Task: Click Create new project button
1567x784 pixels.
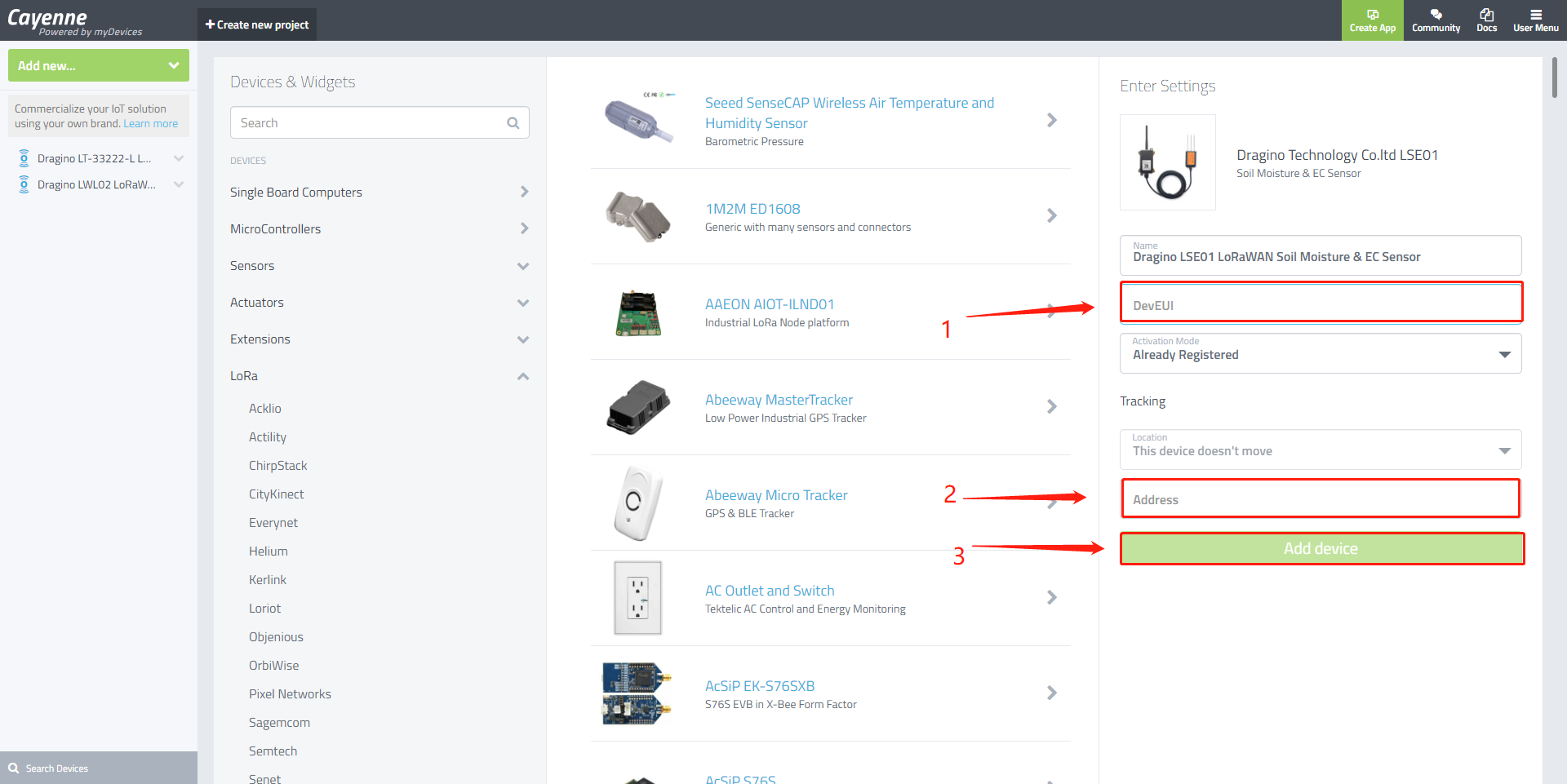Action: pyautogui.click(x=257, y=24)
